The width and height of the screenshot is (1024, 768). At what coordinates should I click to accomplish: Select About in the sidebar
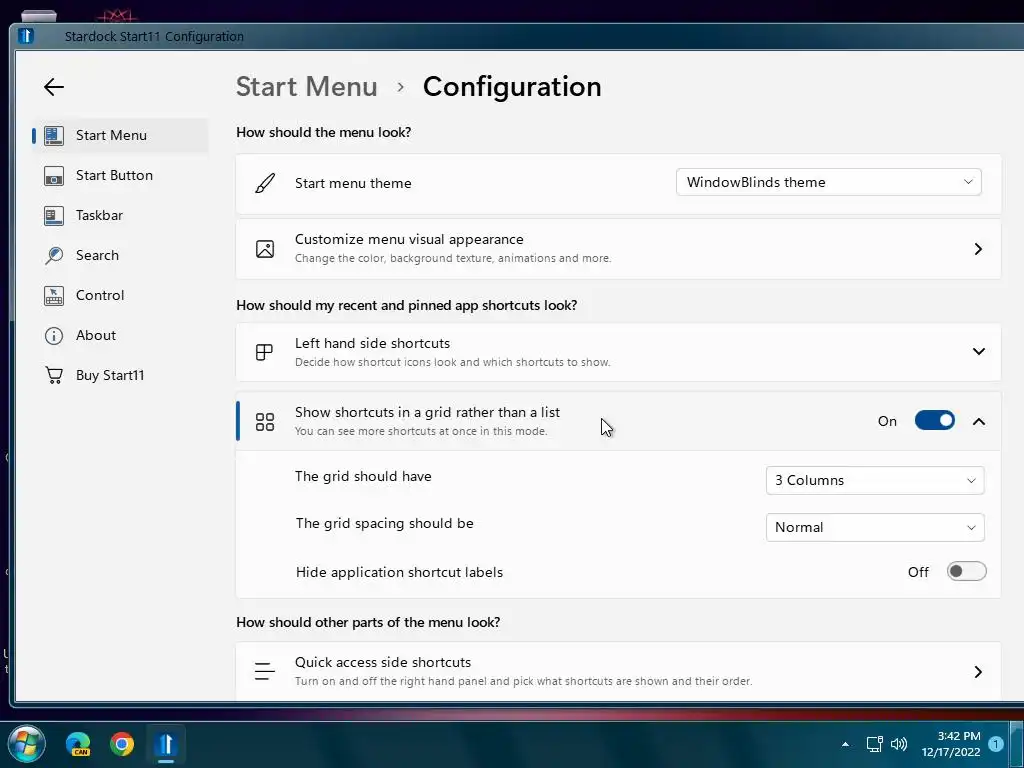click(x=120, y=336)
